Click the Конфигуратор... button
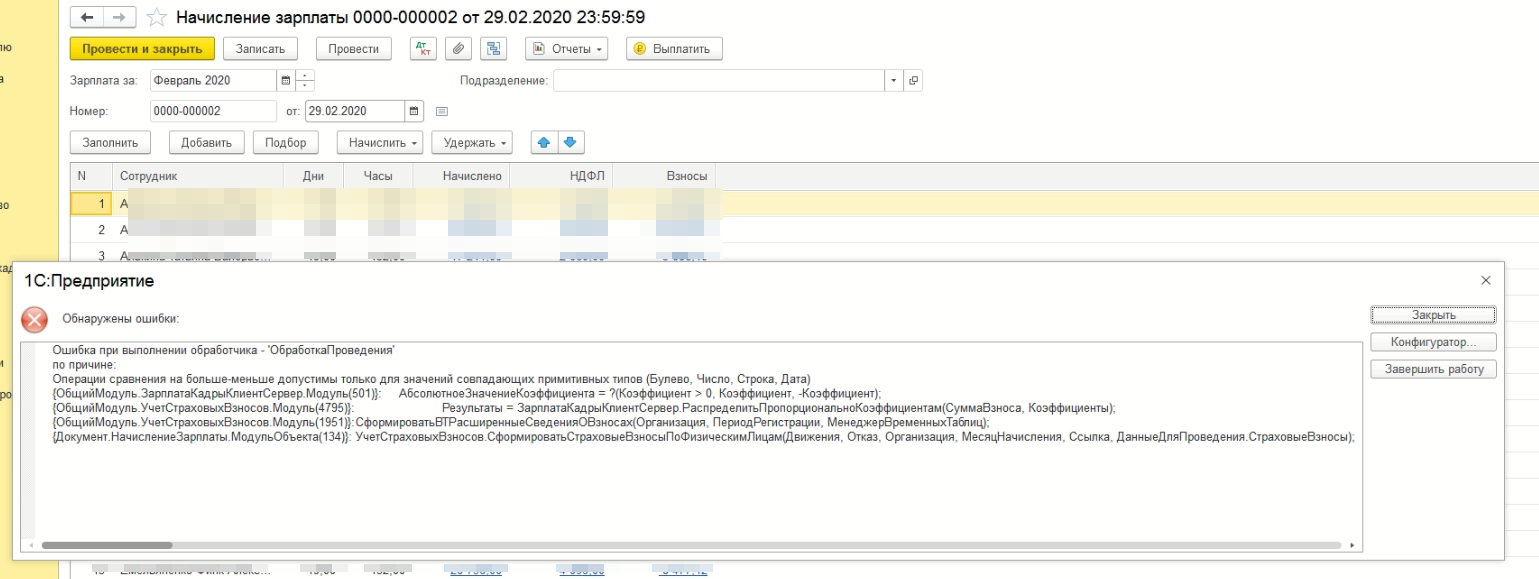The image size is (1539, 579). tap(1433, 342)
